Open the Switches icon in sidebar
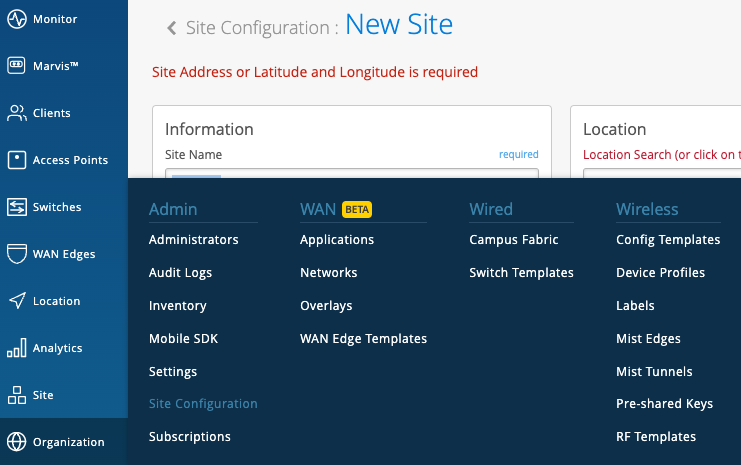This screenshot has height=465, width=741. tap(16, 207)
